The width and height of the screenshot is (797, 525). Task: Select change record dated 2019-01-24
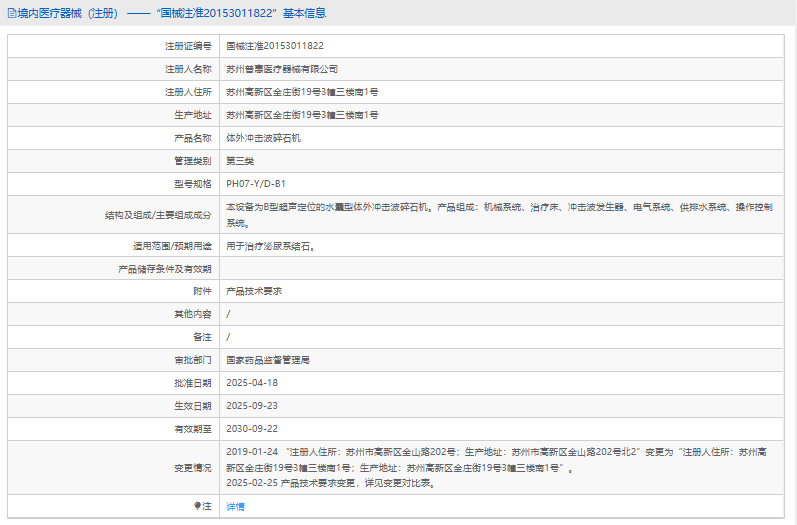pos(497,459)
